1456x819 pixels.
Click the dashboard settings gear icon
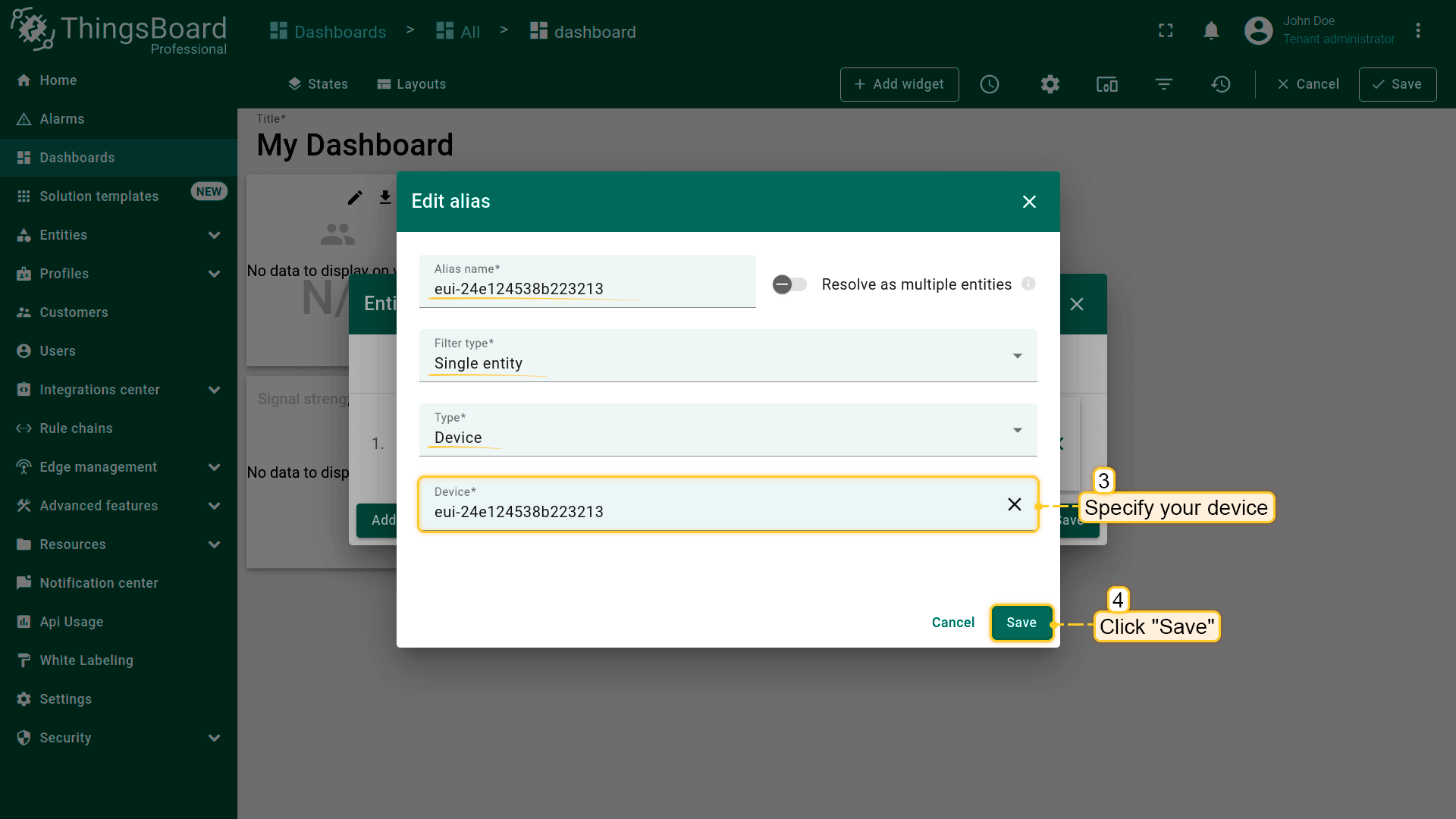tap(1050, 84)
